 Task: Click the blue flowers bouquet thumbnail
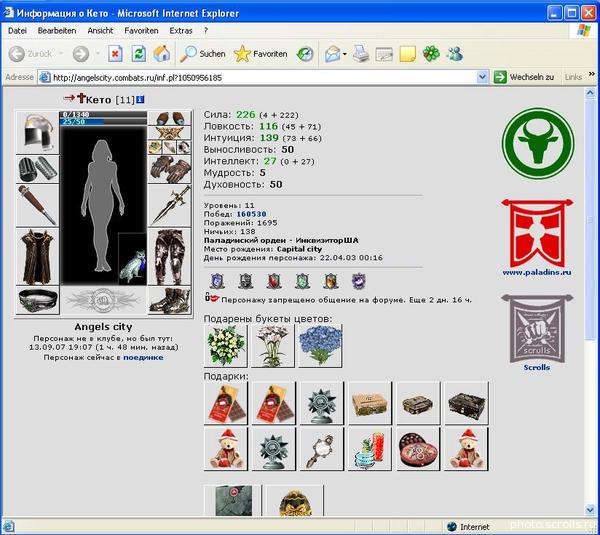[320, 346]
